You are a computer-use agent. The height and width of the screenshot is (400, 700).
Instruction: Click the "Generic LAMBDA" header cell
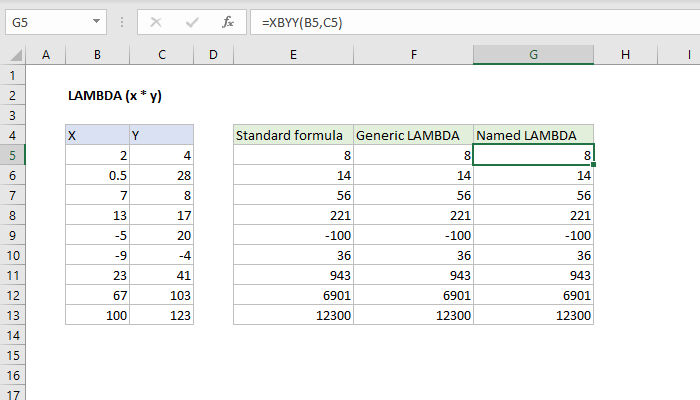coord(413,135)
